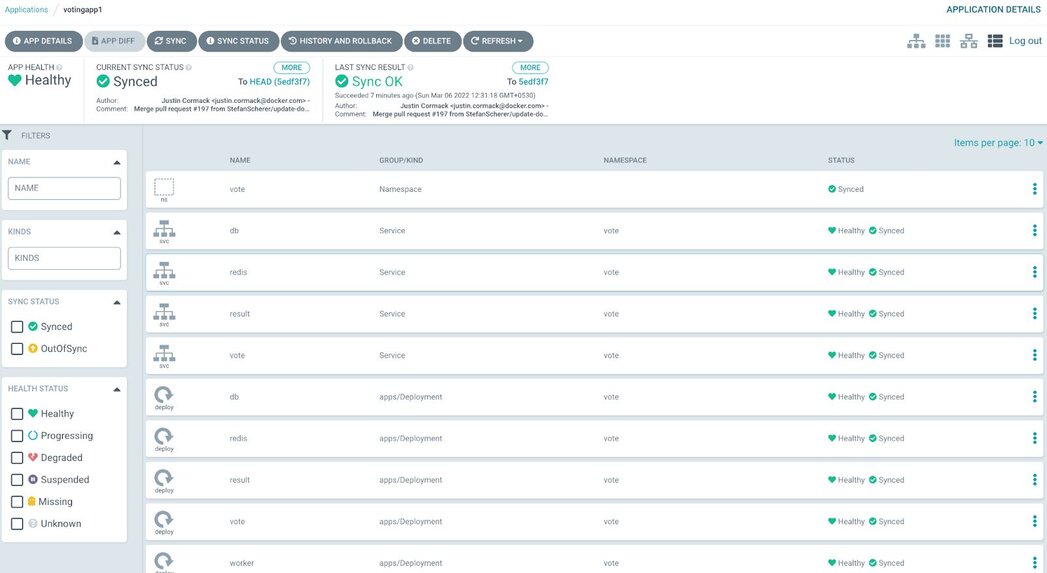Image resolution: width=1047 pixels, height=573 pixels.
Task: Collapse the KINDS filter section
Action: [x=117, y=232]
